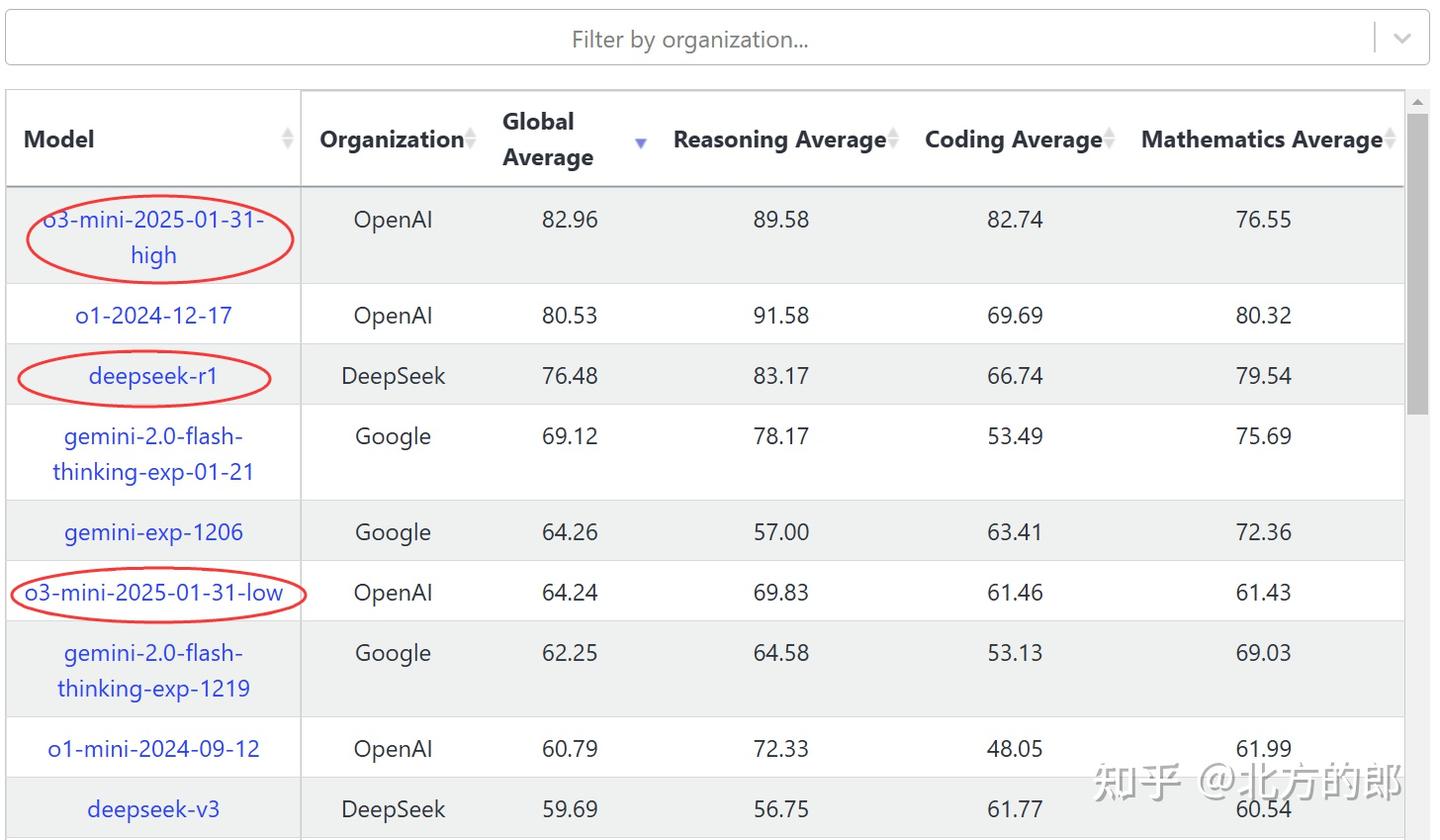Click scrollbar up arrow of table
Screen dimensions: 1440x840
[1417, 101]
